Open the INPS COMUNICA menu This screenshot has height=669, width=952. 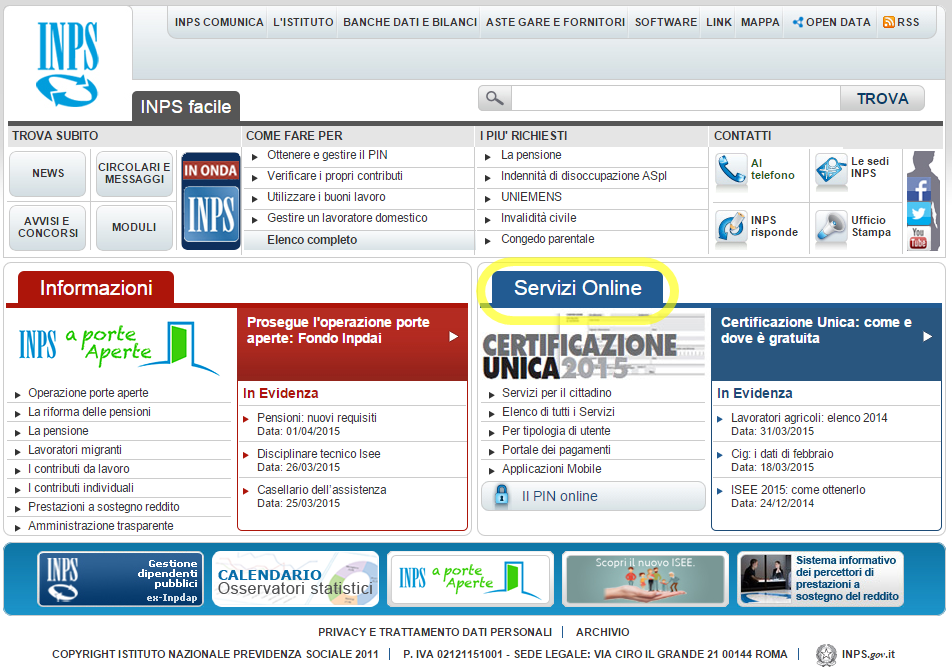pyautogui.click(x=219, y=22)
